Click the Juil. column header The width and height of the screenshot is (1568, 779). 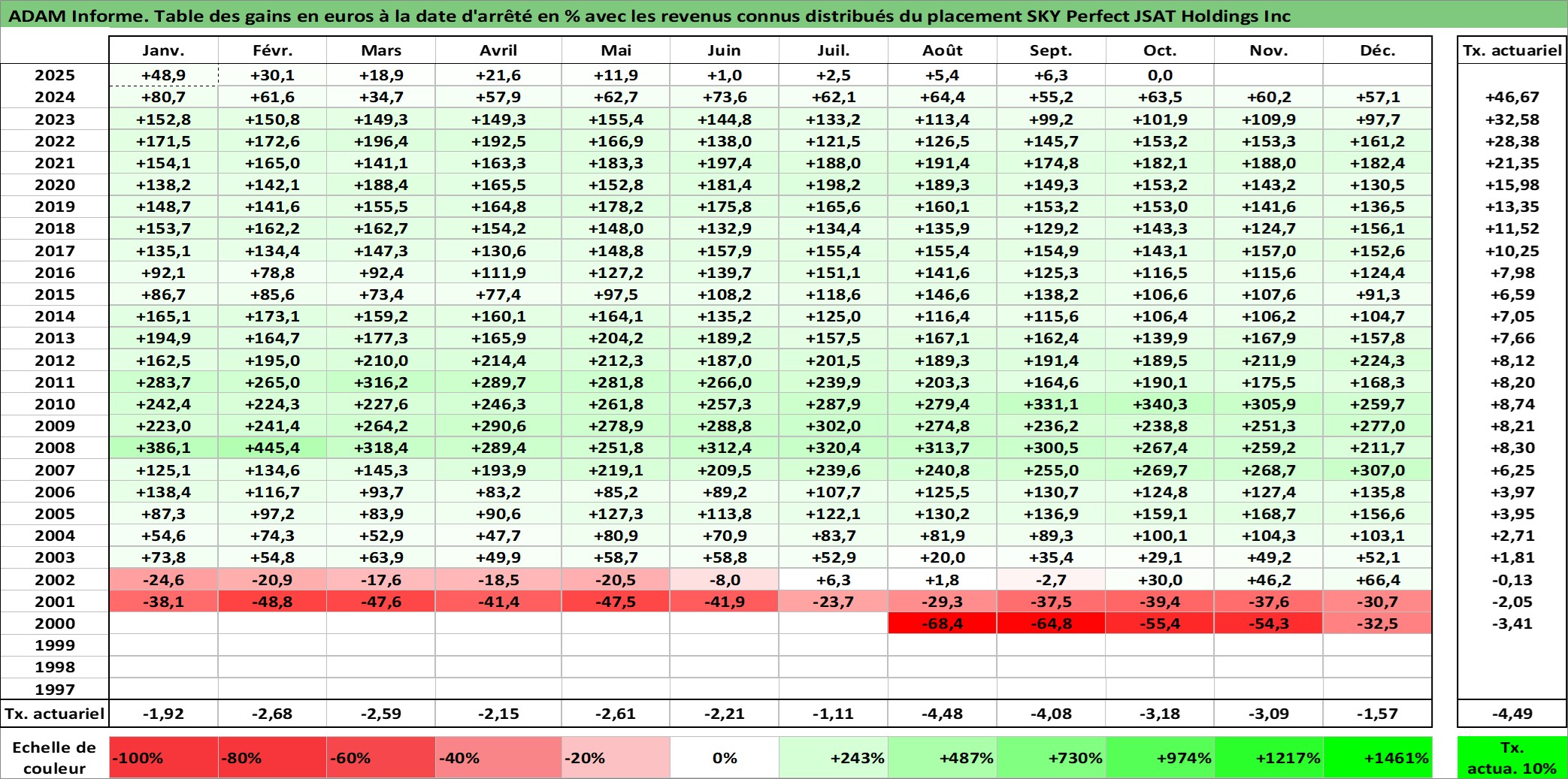[x=834, y=50]
